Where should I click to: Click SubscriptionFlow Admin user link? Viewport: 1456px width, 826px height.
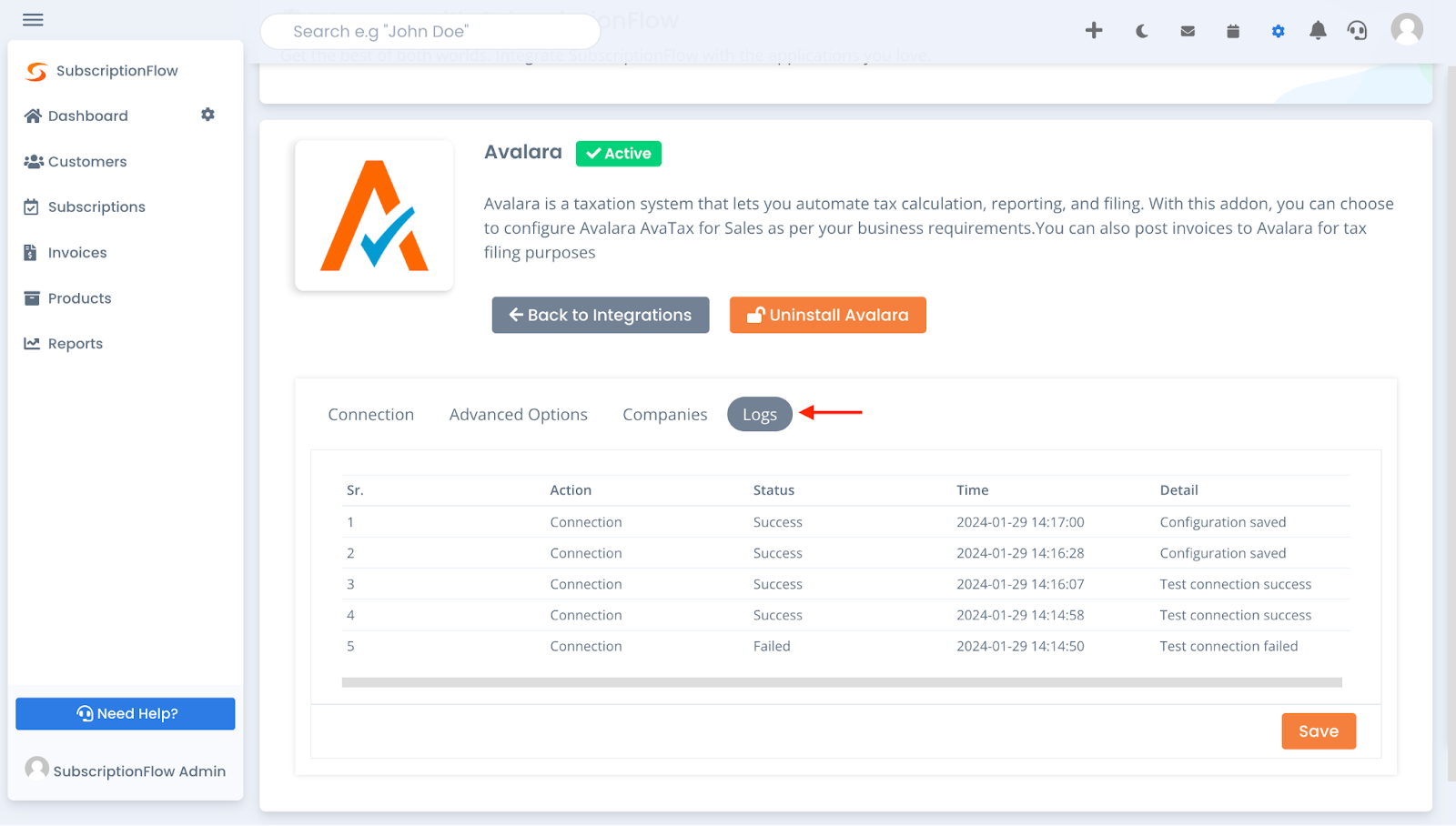(x=126, y=770)
